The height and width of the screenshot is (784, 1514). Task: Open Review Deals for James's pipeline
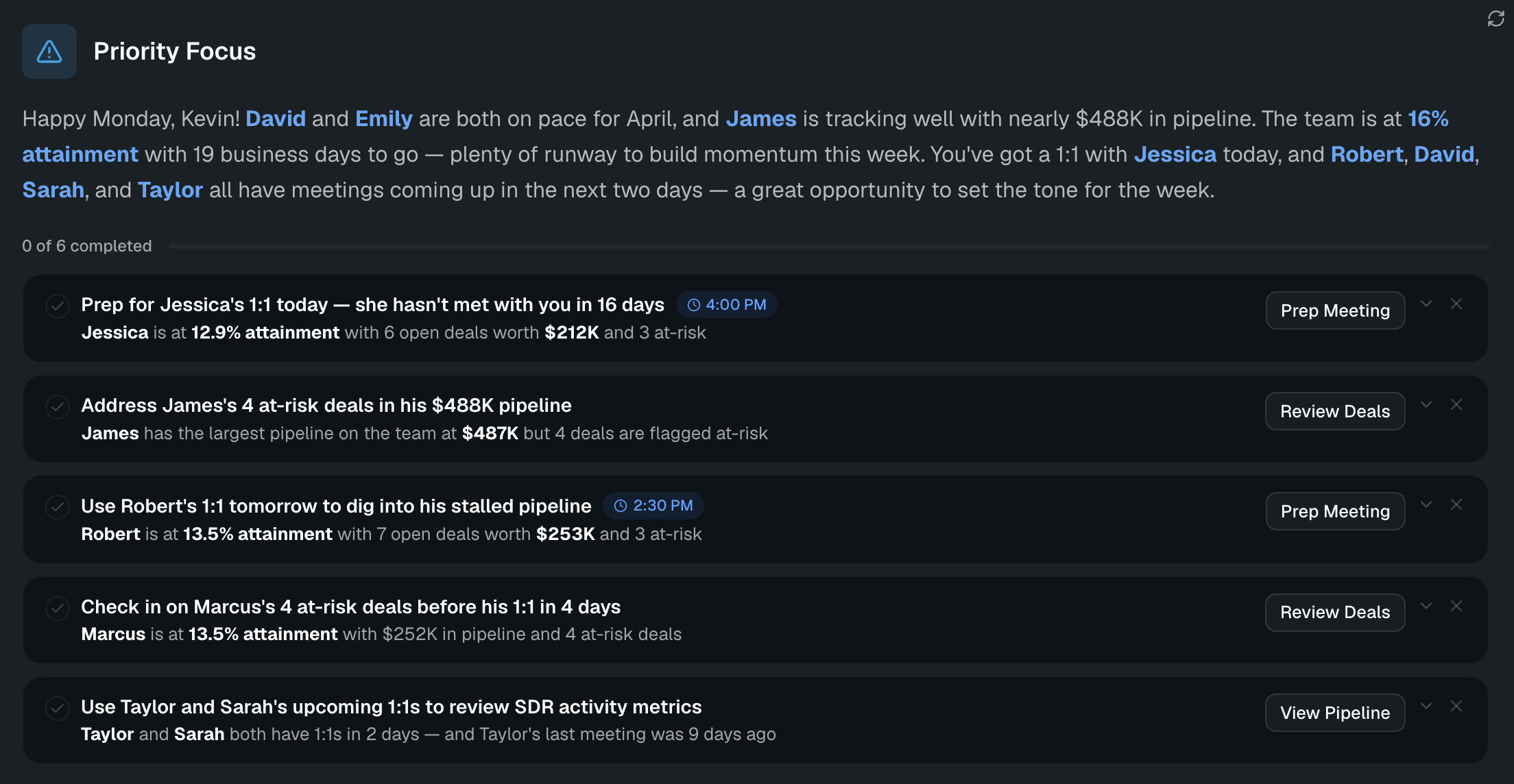tap(1334, 411)
